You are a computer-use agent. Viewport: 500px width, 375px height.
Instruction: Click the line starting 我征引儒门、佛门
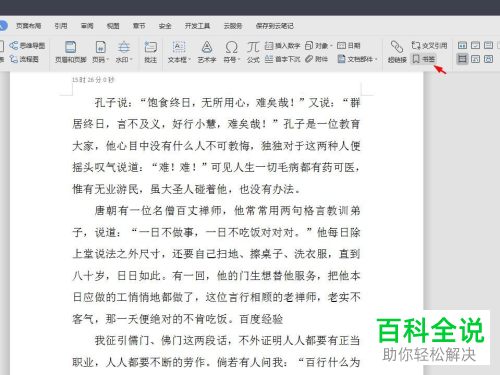(x=227, y=340)
